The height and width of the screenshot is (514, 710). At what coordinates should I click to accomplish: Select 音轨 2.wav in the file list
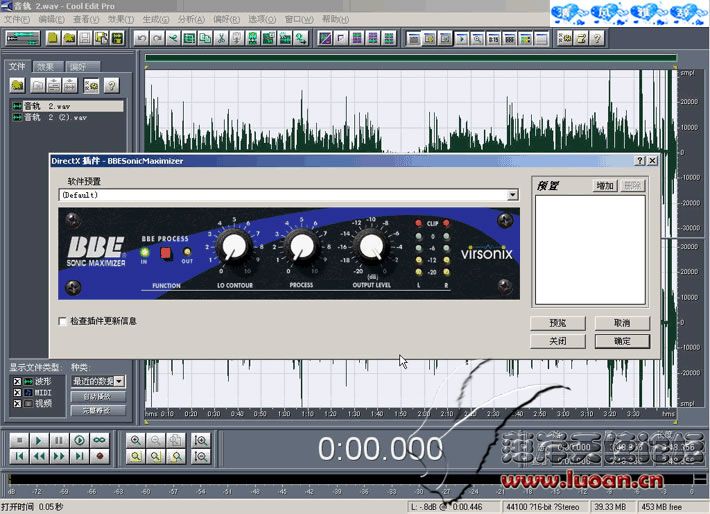pos(67,106)
